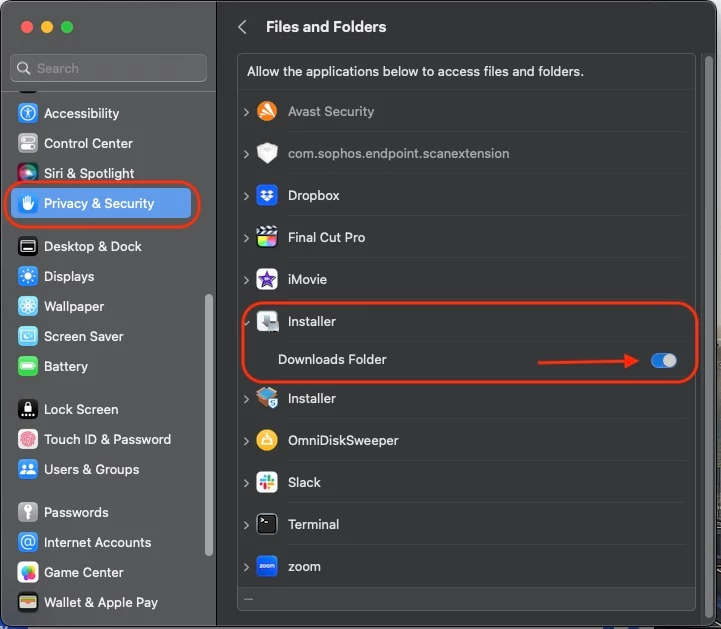721x629 pixels.
Task: Open the Displays settings pane
Action: tap(69, 276)
